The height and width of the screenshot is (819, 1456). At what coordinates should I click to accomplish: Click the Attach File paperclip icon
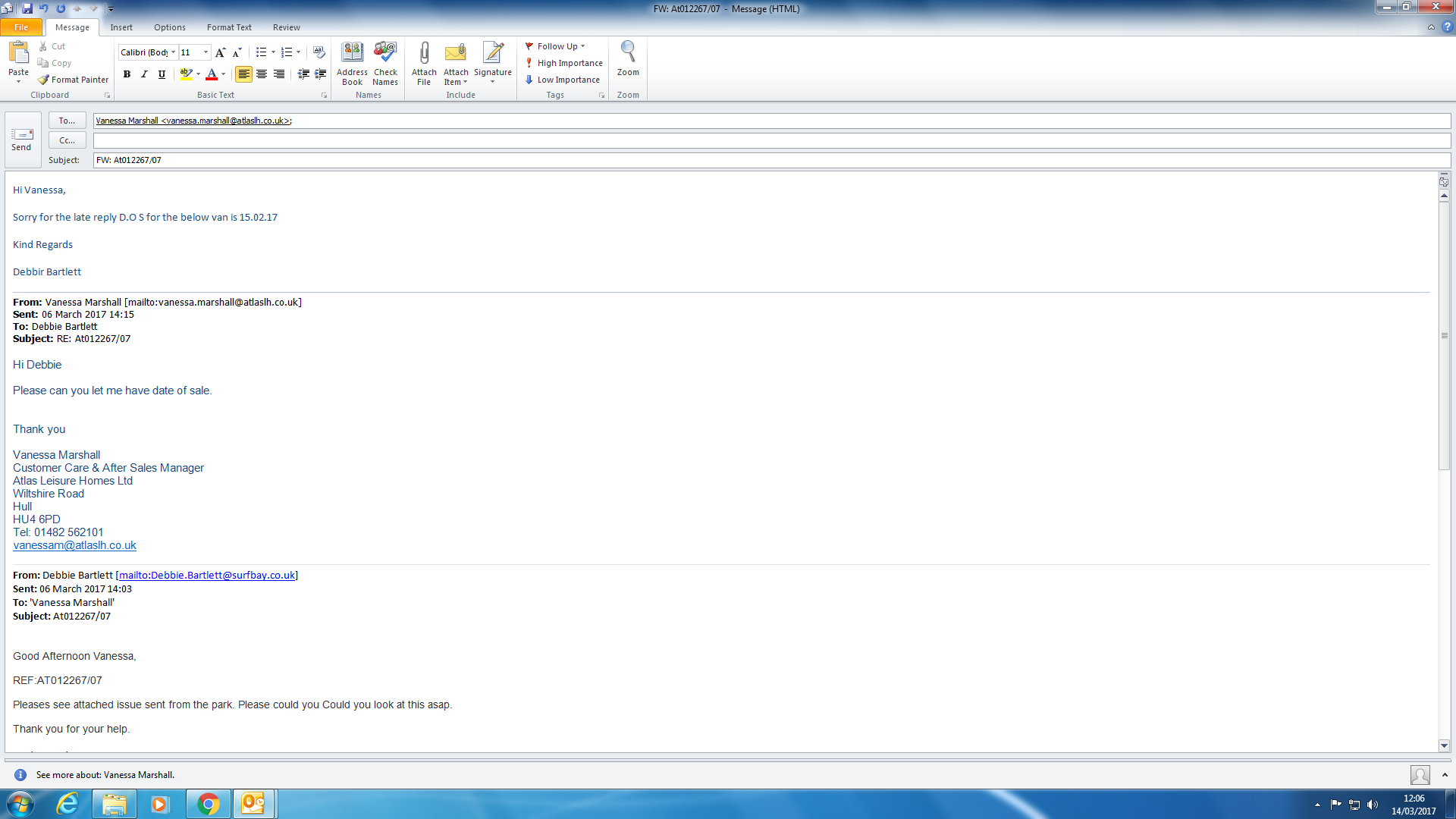pos(424,55)
